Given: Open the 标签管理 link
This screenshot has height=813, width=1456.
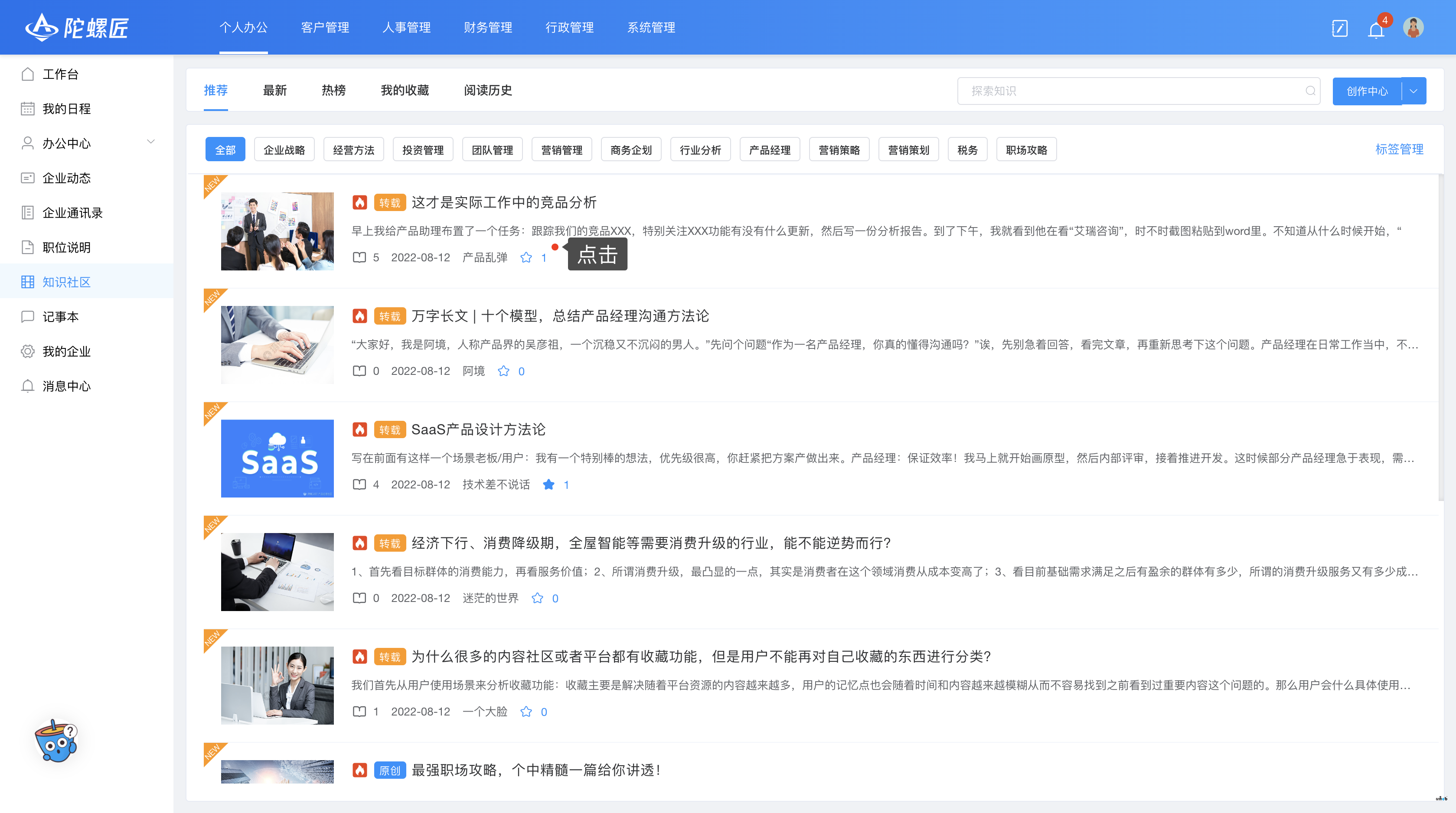Looking at the screenshot, I should [x=1399, y=149].
